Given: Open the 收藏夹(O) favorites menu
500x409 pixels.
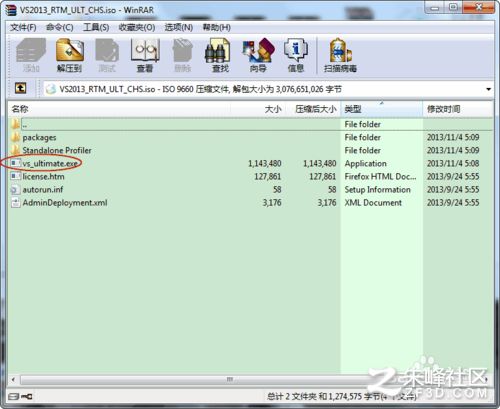Looking at the screenshot, I should coord(137,27).
